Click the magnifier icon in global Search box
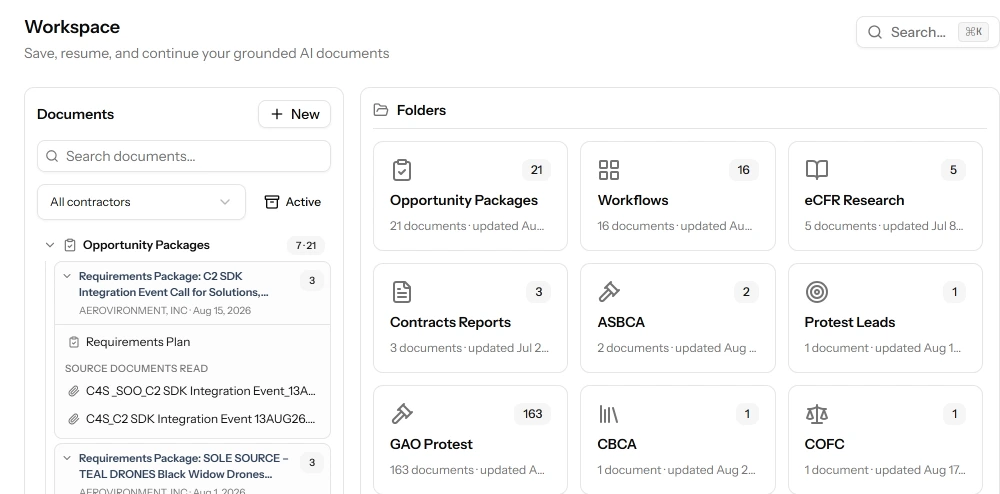 pos(875,33)
